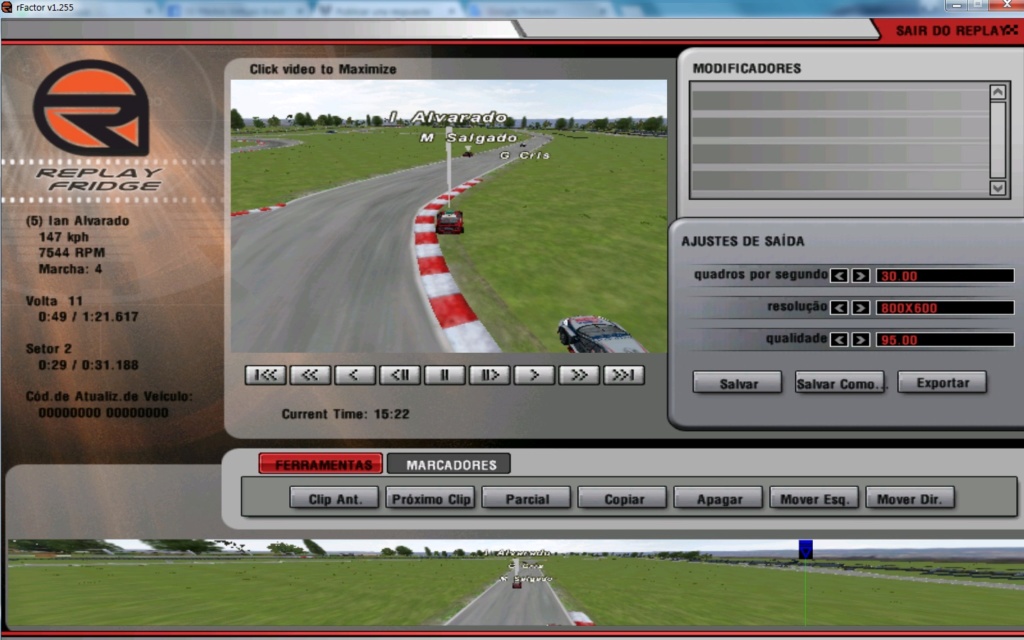This screenshot has height=640, width=1024.
Task: Fast forward the replay with the double arrow
Action: click(x=579, y=375)
